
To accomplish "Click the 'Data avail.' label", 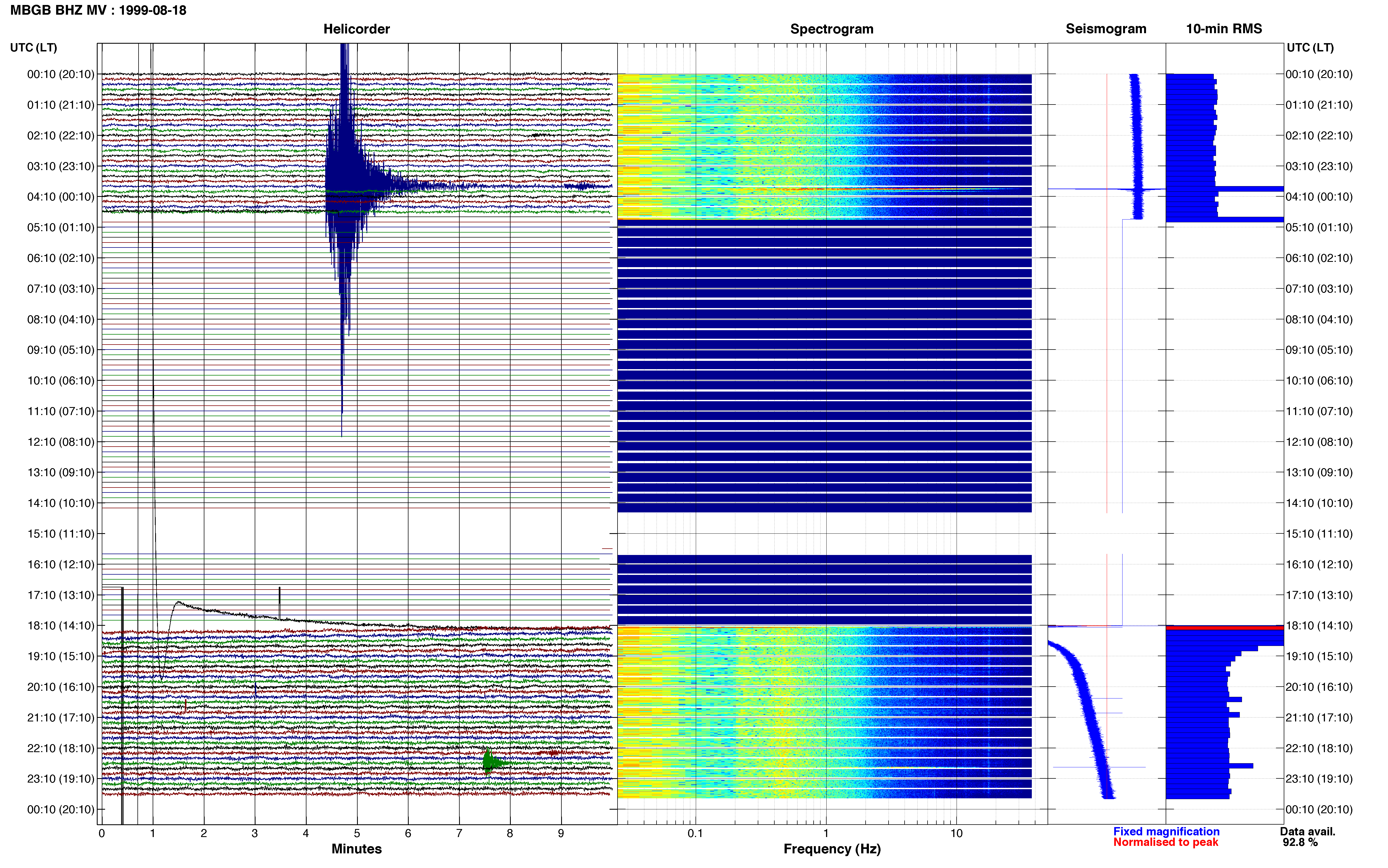I will pos(1308,831).
